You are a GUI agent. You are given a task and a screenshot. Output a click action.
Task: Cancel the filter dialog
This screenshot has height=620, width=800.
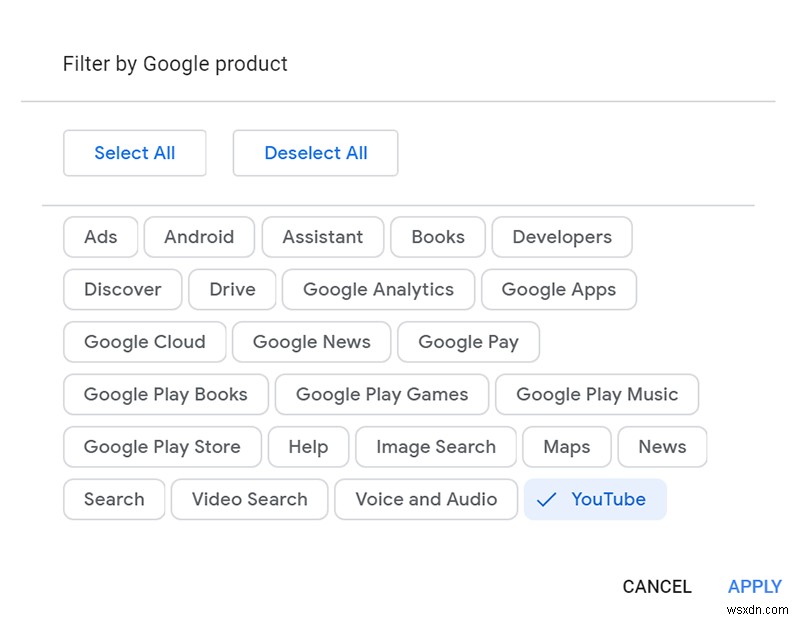[x=656, y=587]
